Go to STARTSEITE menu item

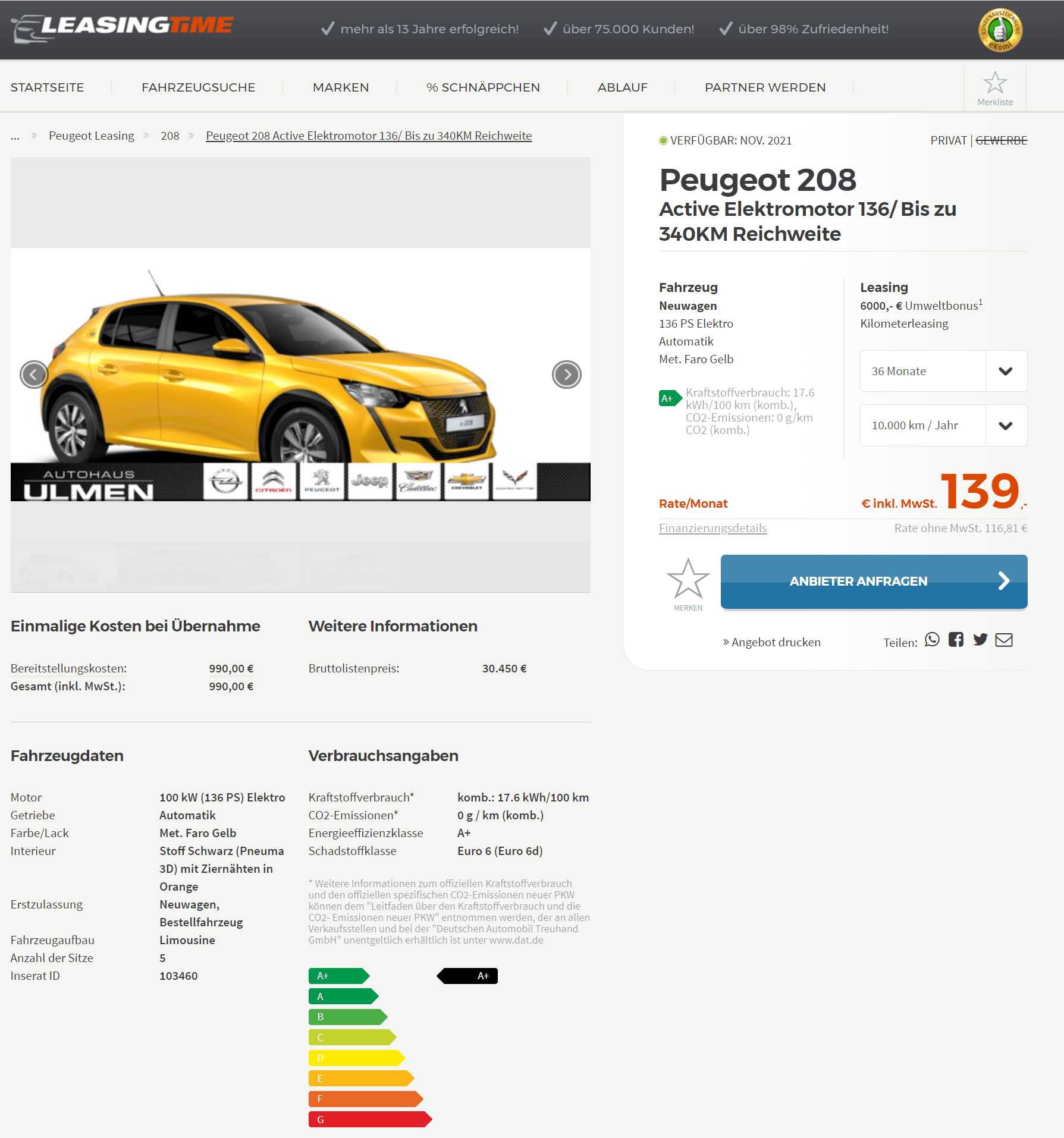pyautogui.click(x=48, y=87)
